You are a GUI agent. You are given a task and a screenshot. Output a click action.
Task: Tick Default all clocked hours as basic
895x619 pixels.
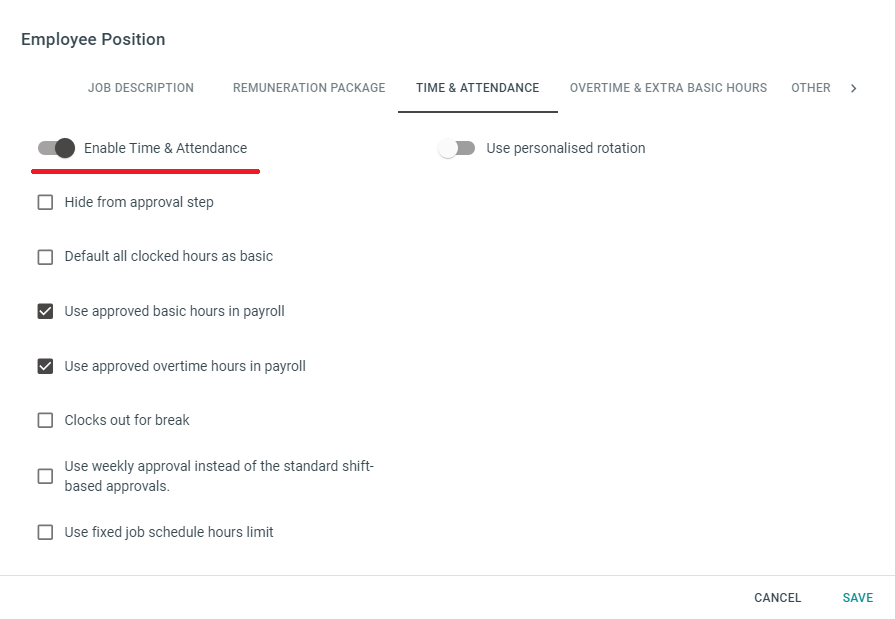[45, 257]
